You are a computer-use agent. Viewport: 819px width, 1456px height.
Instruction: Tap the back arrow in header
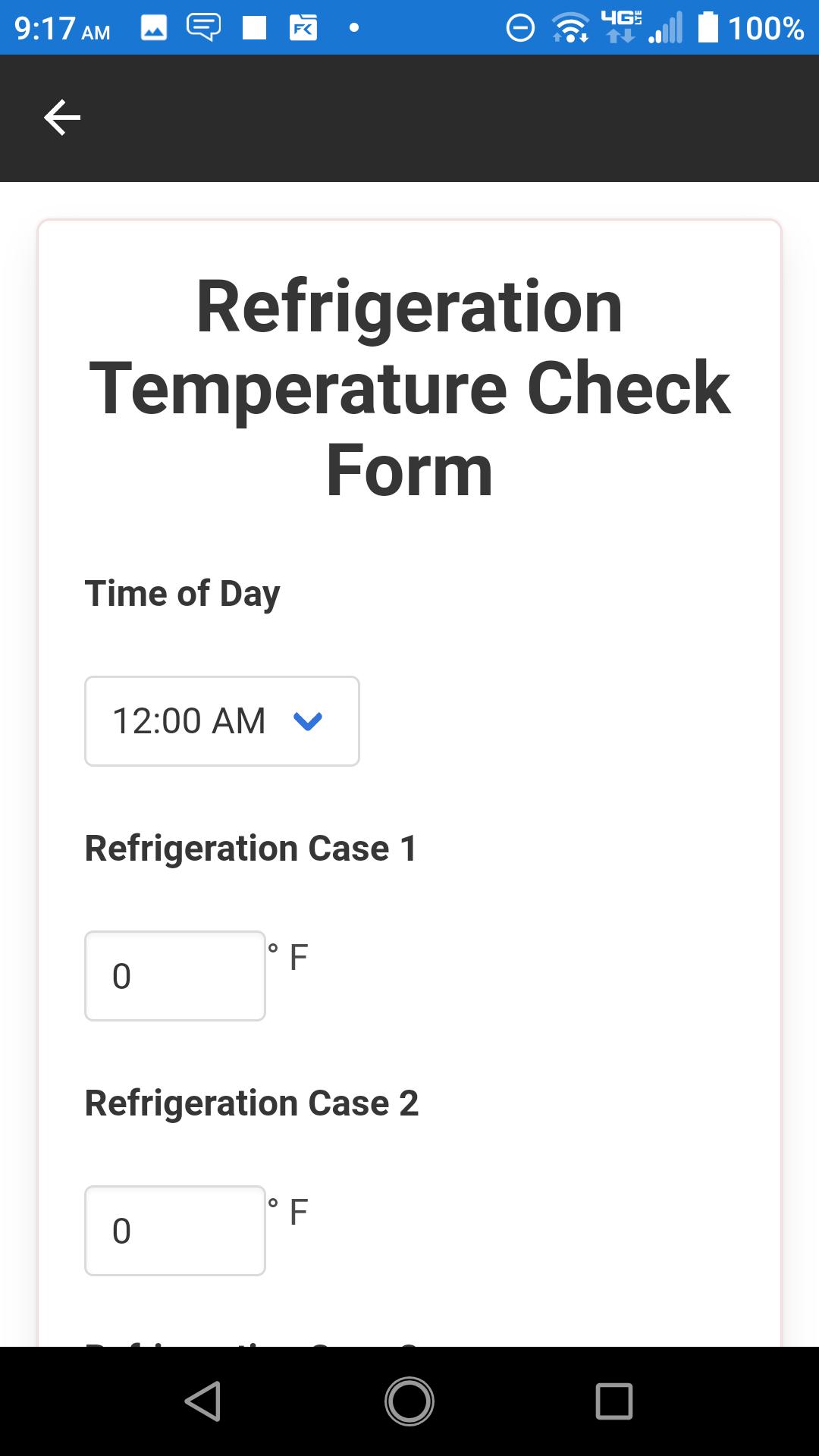click(x=62, y=118)
